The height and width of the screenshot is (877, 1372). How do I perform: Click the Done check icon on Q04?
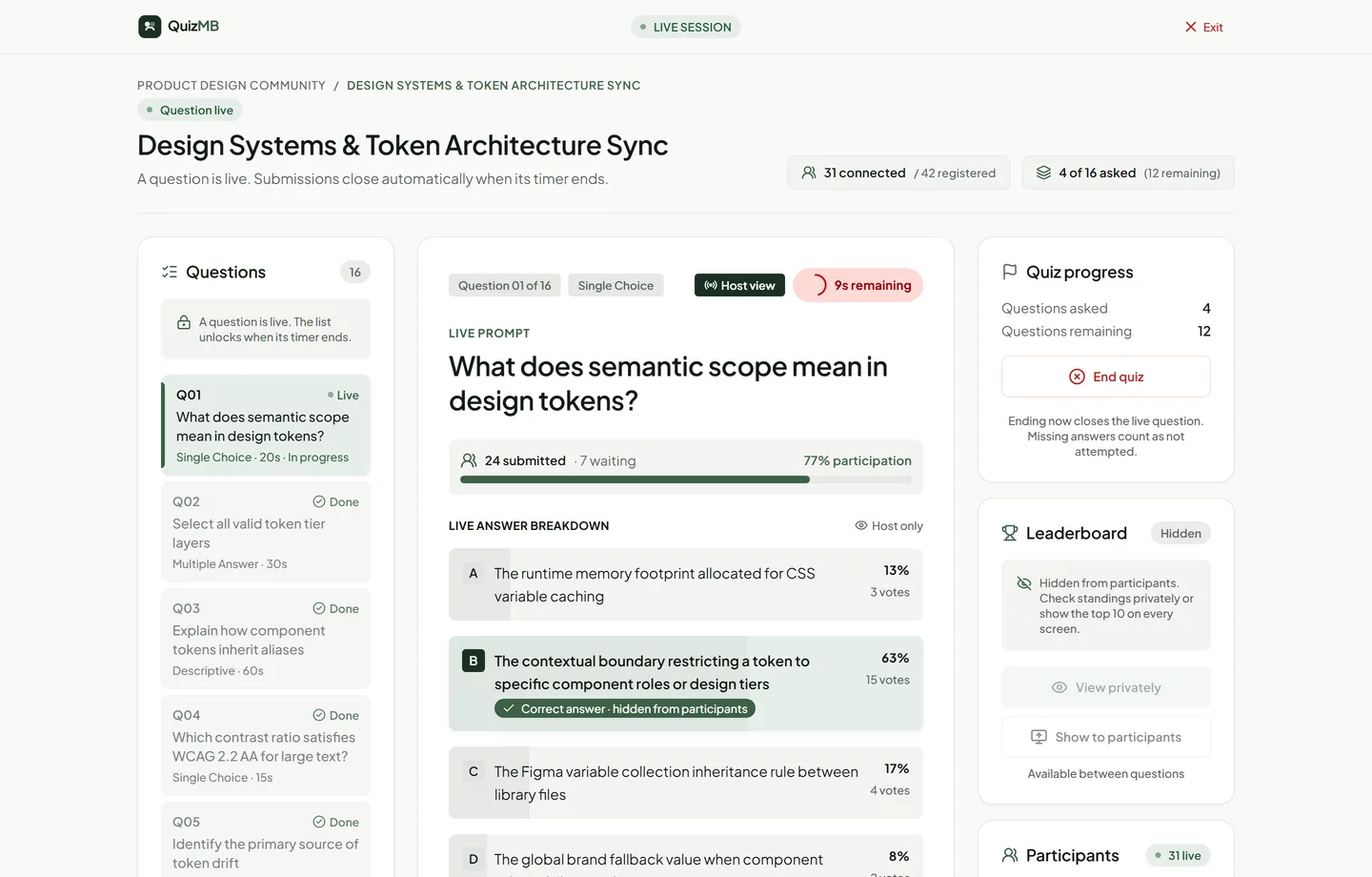click(x=319, y=715)
